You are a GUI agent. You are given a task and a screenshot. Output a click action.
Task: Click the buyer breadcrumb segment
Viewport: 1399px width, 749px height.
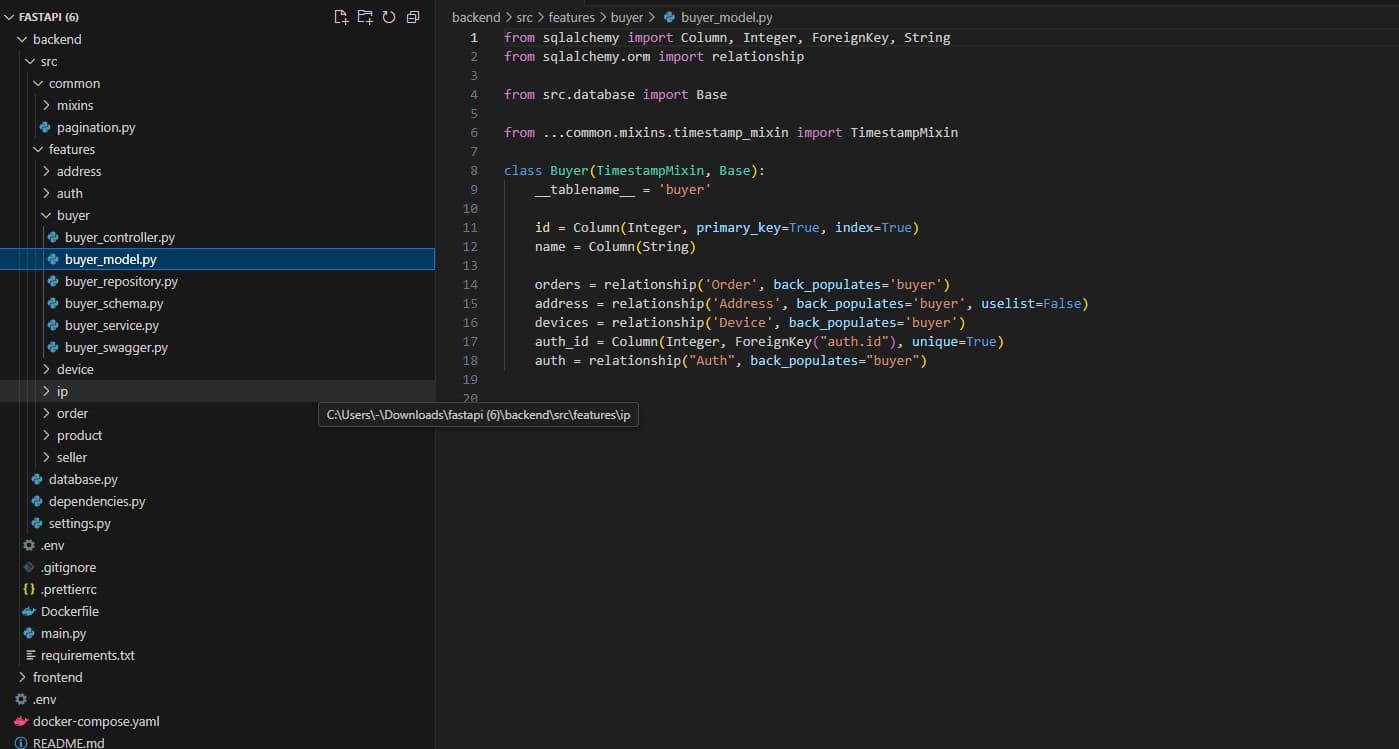(x=627, y=17)
